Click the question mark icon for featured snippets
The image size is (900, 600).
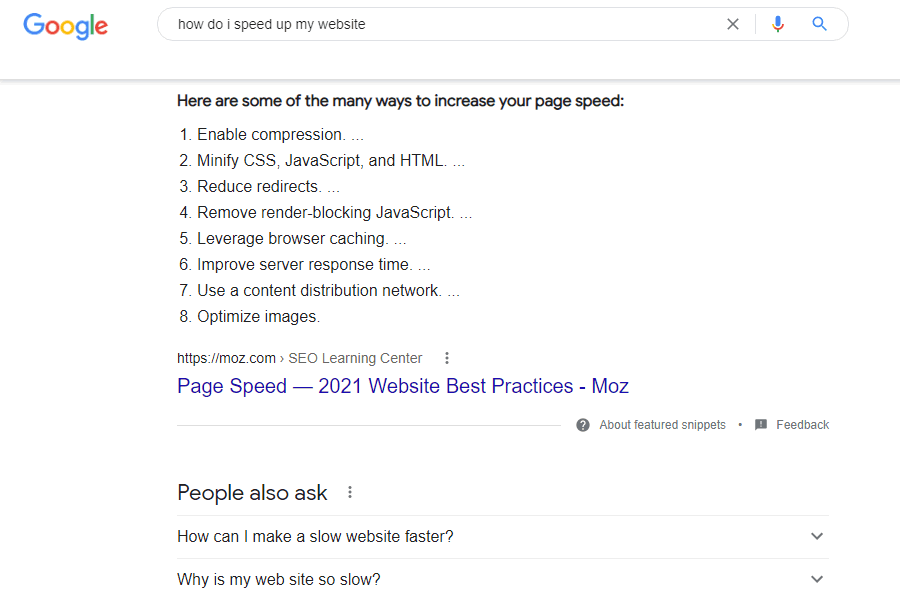(583, 425)
